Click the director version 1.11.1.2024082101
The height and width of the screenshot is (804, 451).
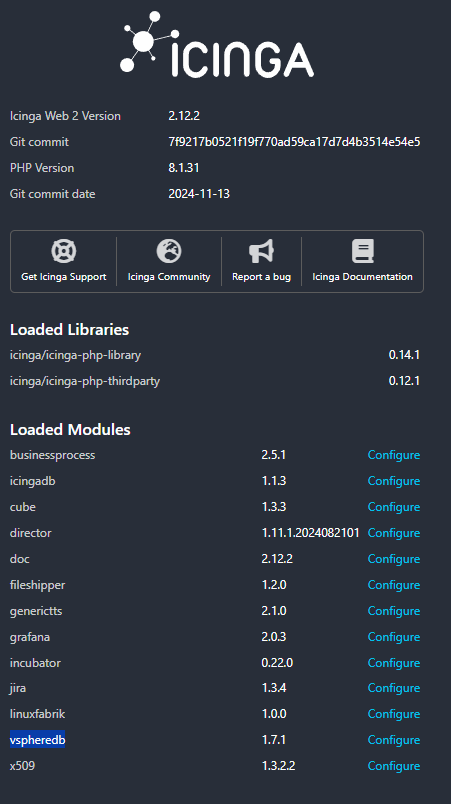311,533
